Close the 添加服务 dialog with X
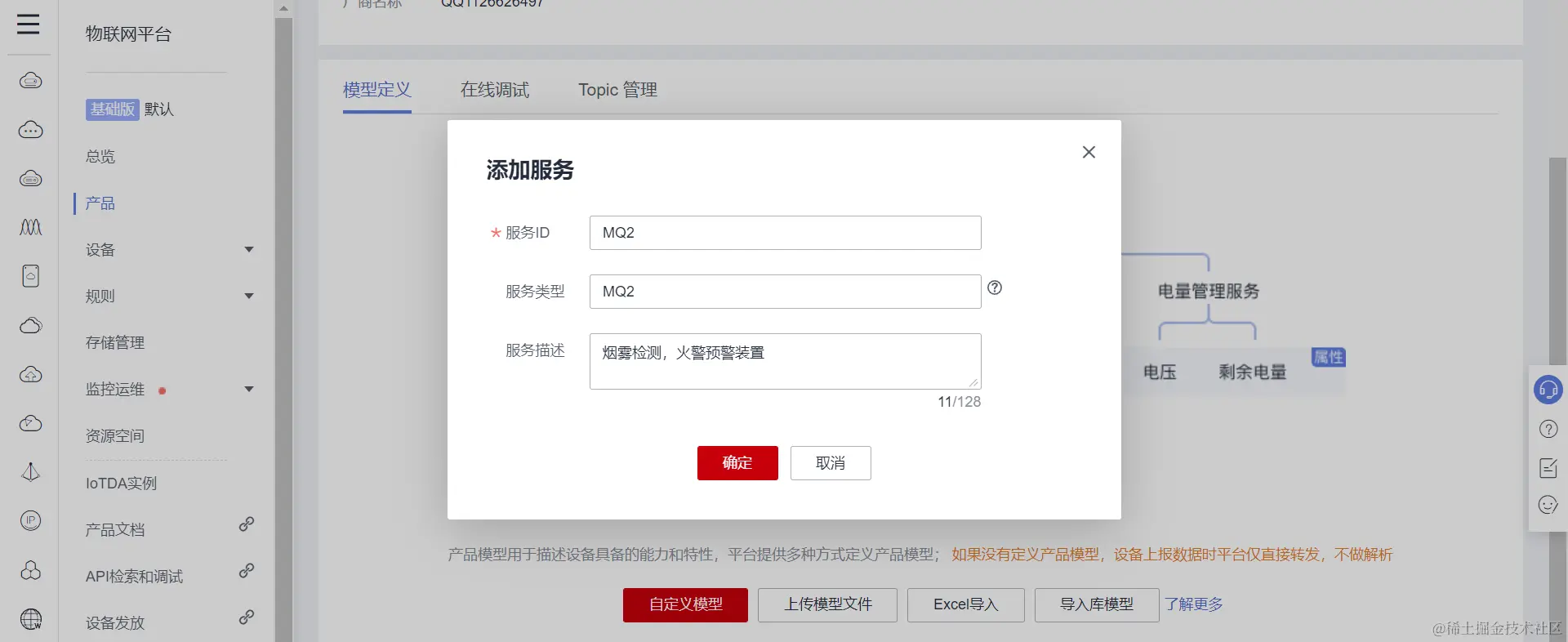1568x642 pixels. [1089, 152]
